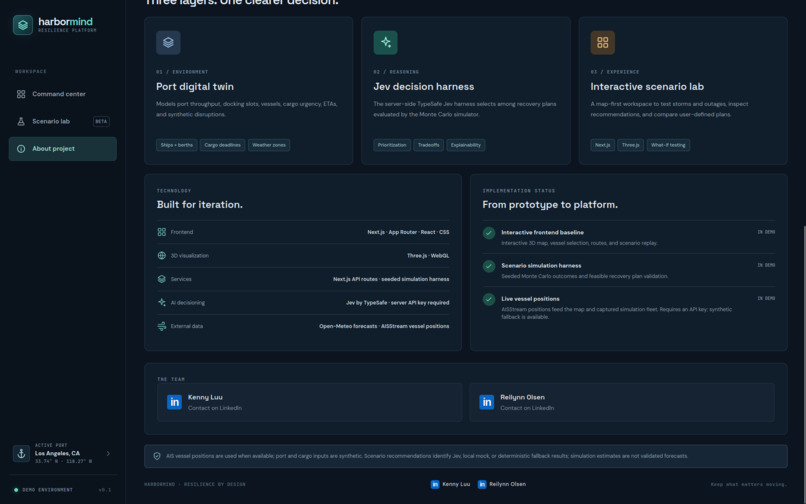
Task: Click Los Angeles, CA active port name
Action: click(57, 453)
